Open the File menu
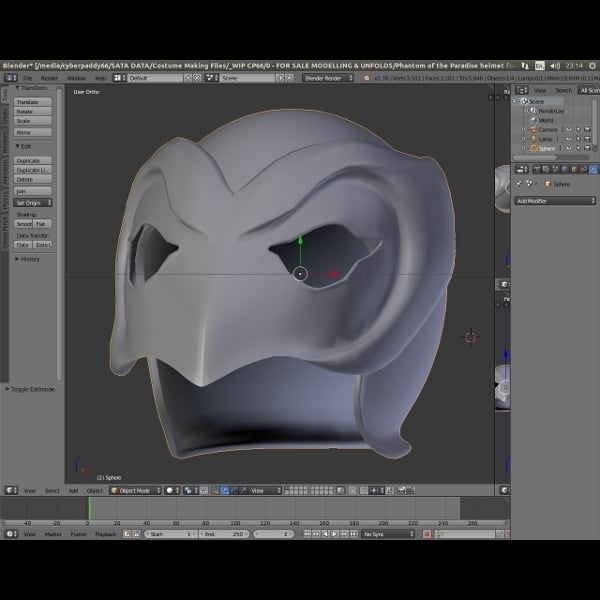The width and height of the screenshot is (600, 600). [x=28, y=78]
